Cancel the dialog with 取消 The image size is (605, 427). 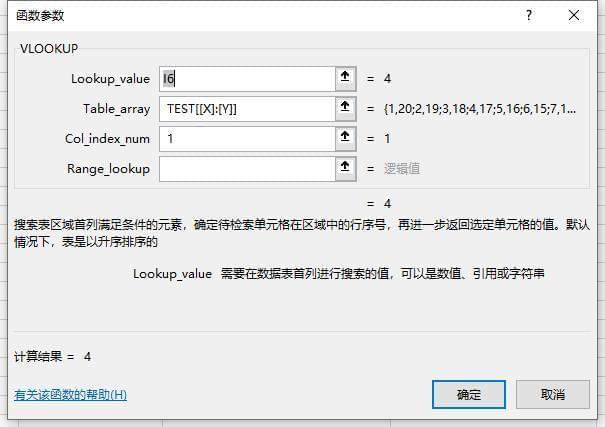pos(553,394)
